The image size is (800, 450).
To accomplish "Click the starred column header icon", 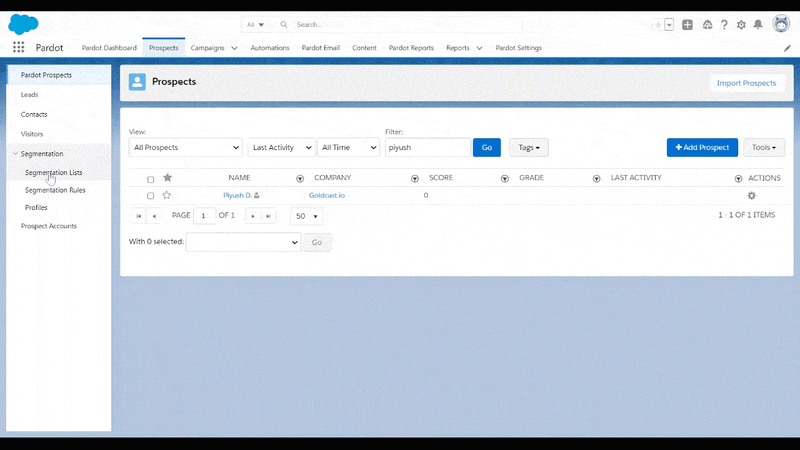I will point(167,178).
